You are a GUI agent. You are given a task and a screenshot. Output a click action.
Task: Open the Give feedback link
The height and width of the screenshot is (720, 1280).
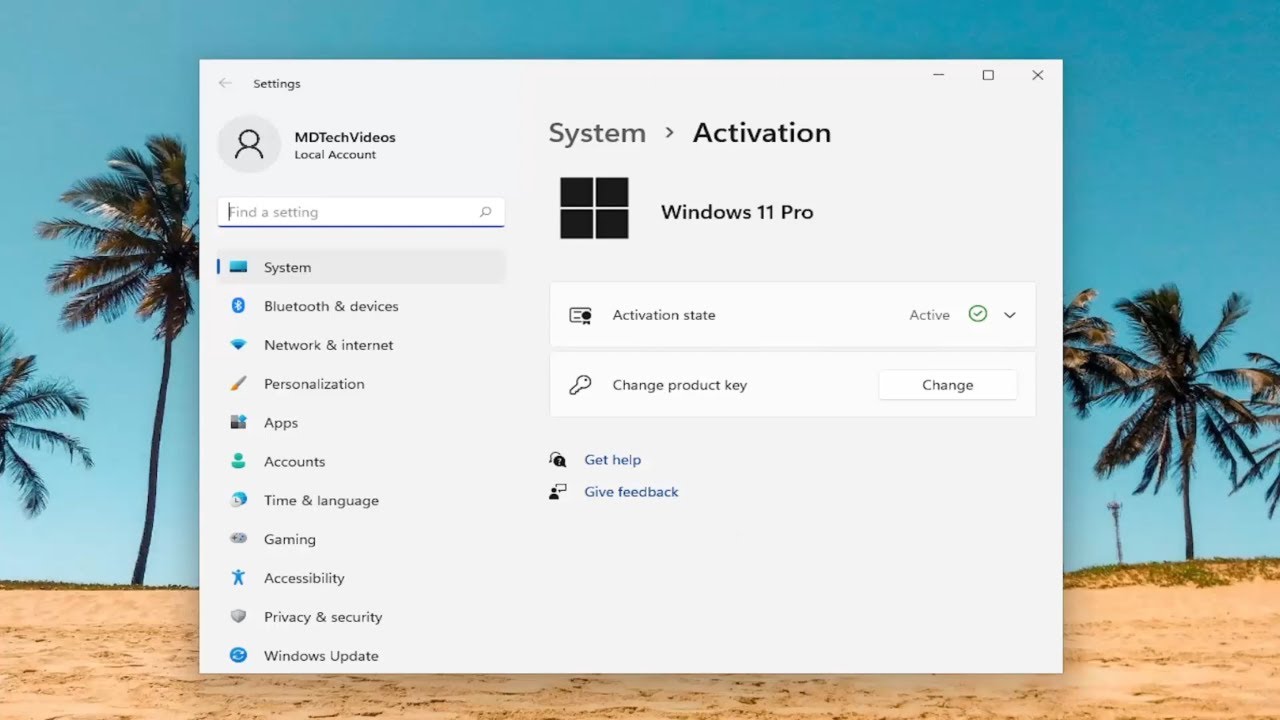631,492
